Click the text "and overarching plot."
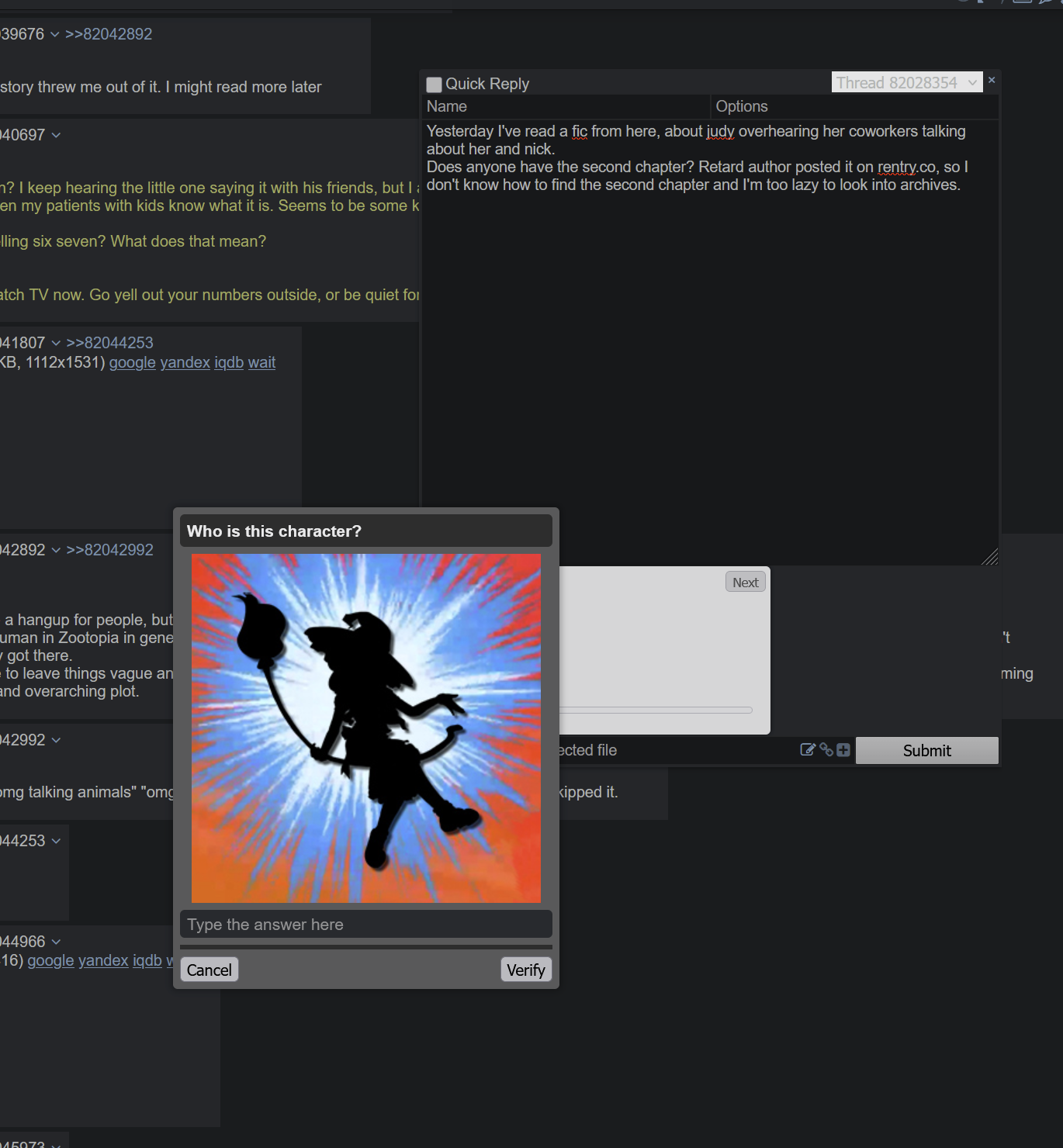This screenshot has height=1148, width=1063. [x=69, y=691]
